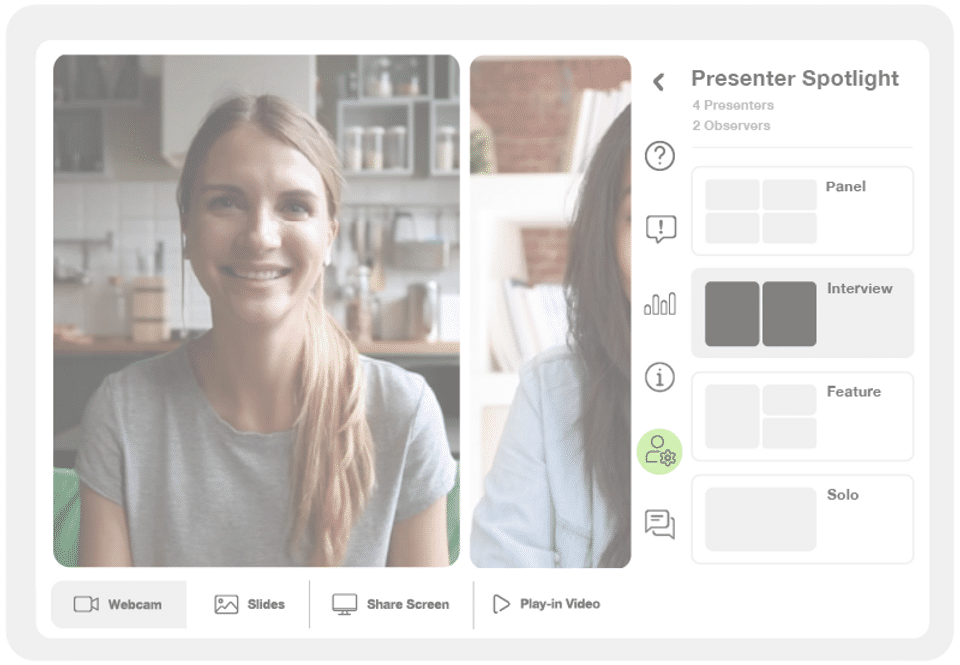Click the Share Screen label

pos(408,604)
